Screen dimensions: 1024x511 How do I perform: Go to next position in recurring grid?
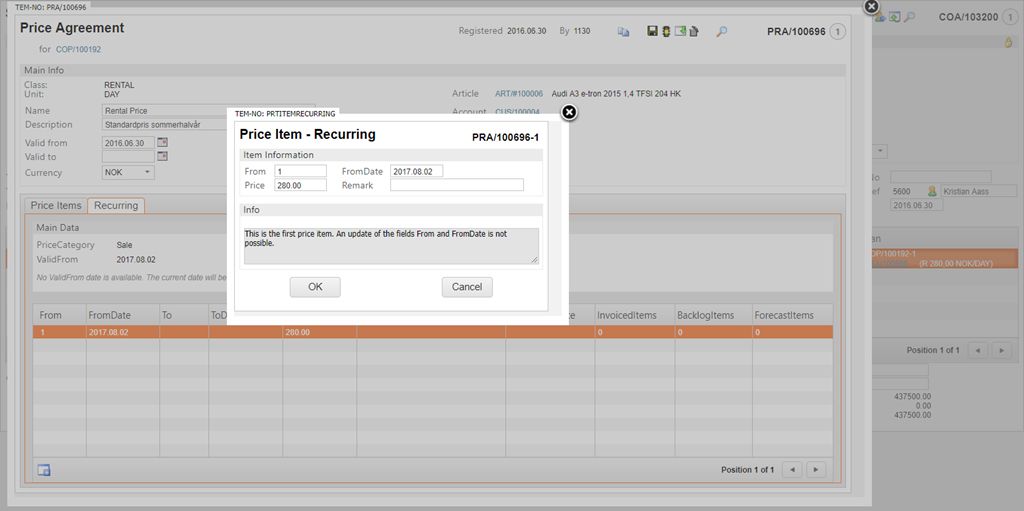pos(816,469)
